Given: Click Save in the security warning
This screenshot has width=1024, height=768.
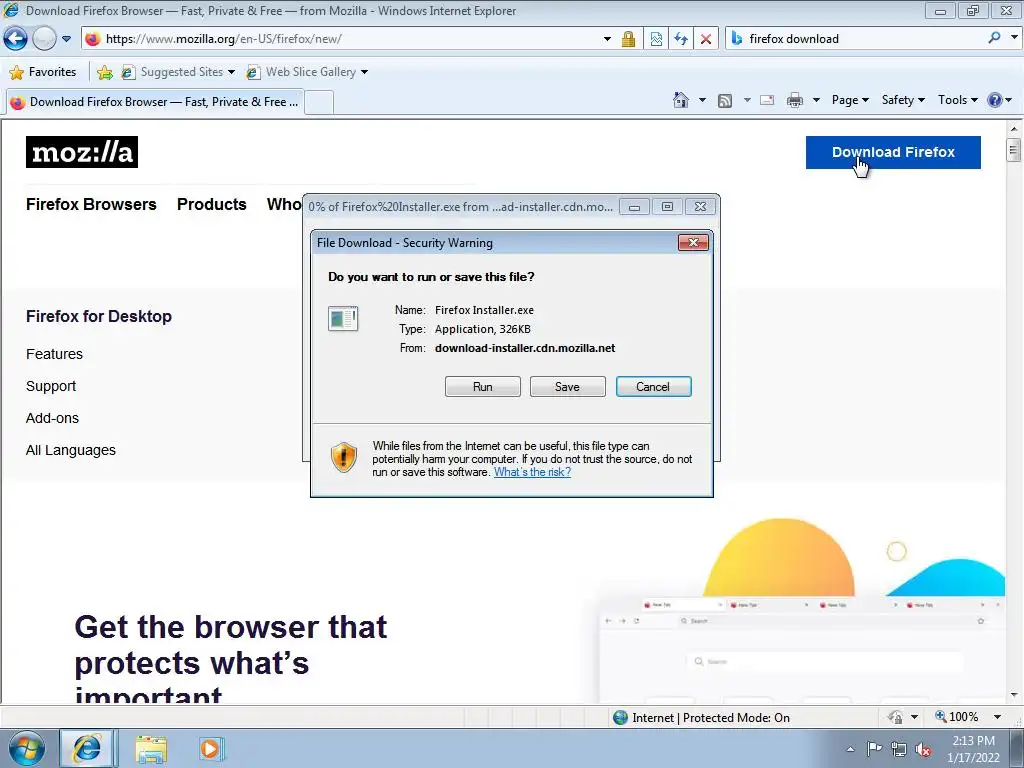Looking at the screenshot, I should [x=567, y=387].
